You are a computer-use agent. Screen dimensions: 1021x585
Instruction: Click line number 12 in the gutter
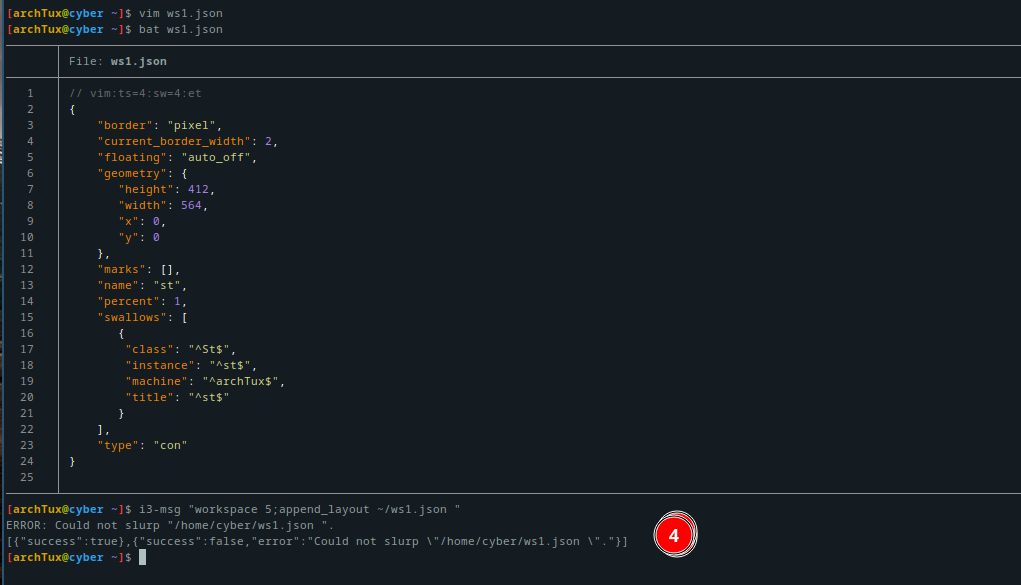tap(27, 269)
